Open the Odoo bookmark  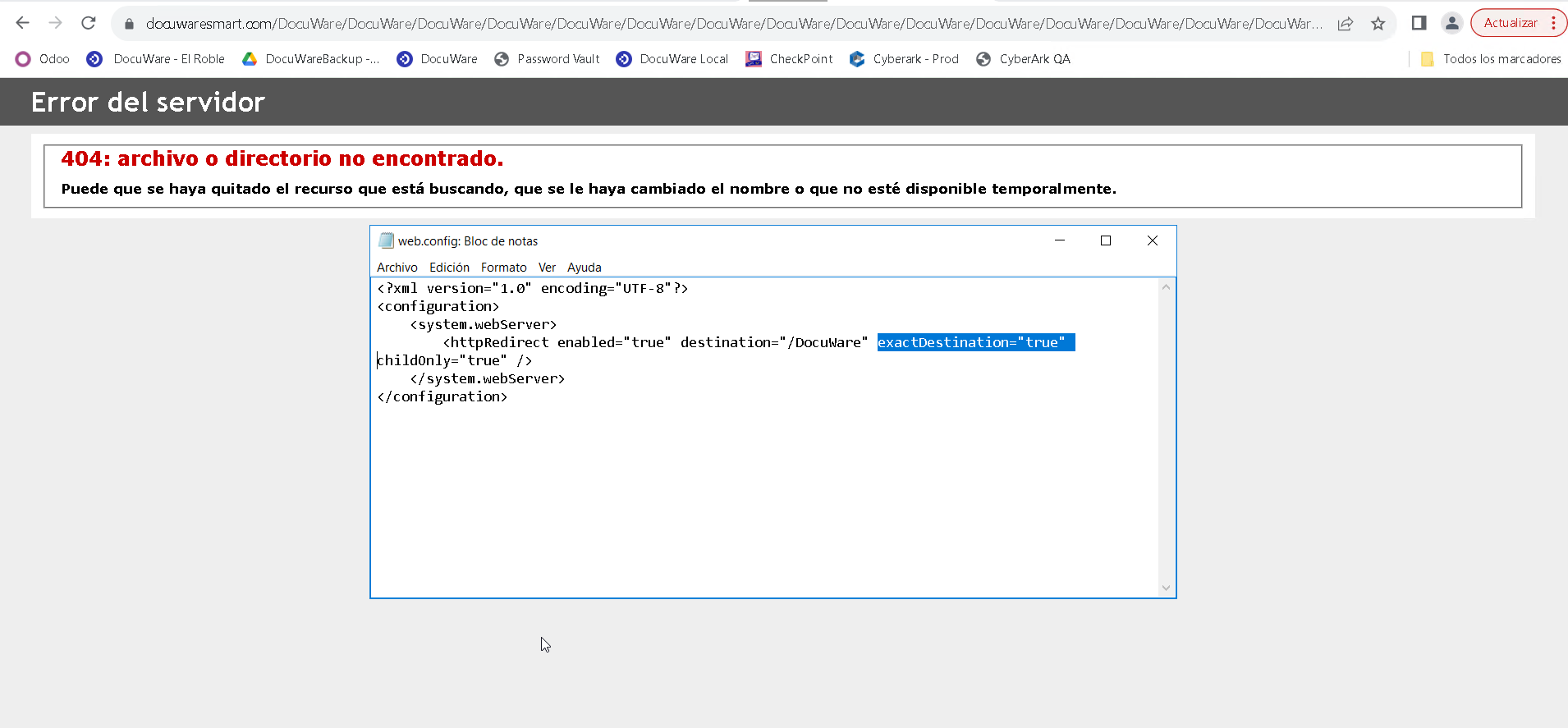(43, 59)
